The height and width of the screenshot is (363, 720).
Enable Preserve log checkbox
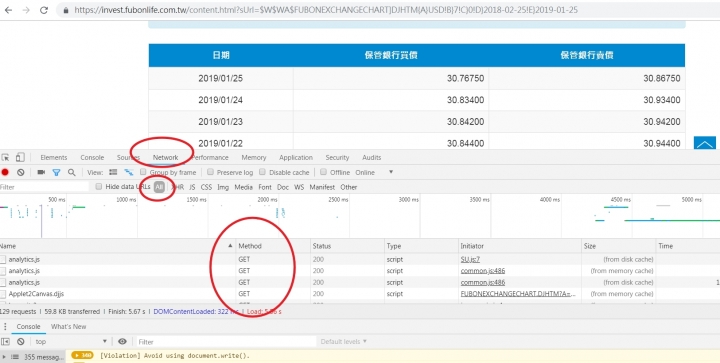[210, 172]
